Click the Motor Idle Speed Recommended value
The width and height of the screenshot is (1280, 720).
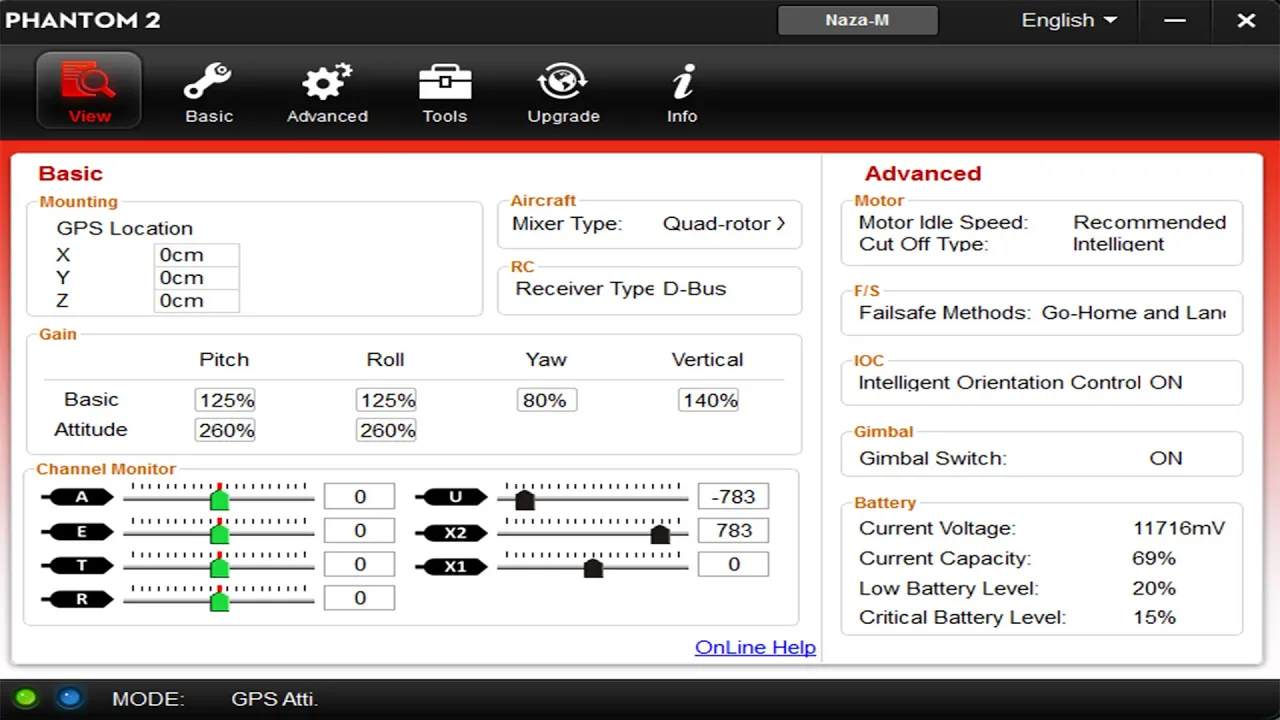pos(1150,223)
